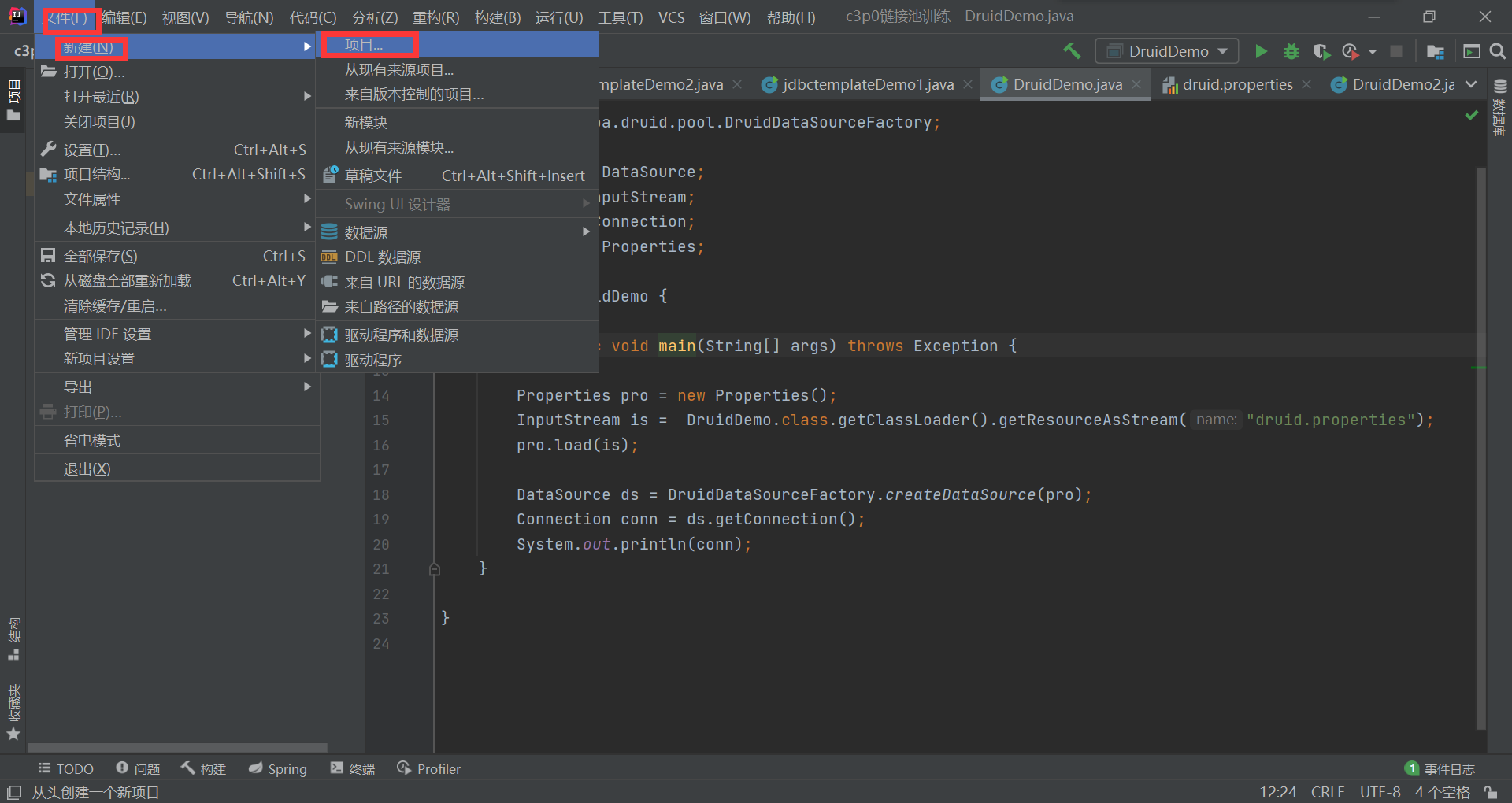The image size is (1512, 803).
Task: Expand the profiler run options arrow
Action: [x=1373, y=52]
